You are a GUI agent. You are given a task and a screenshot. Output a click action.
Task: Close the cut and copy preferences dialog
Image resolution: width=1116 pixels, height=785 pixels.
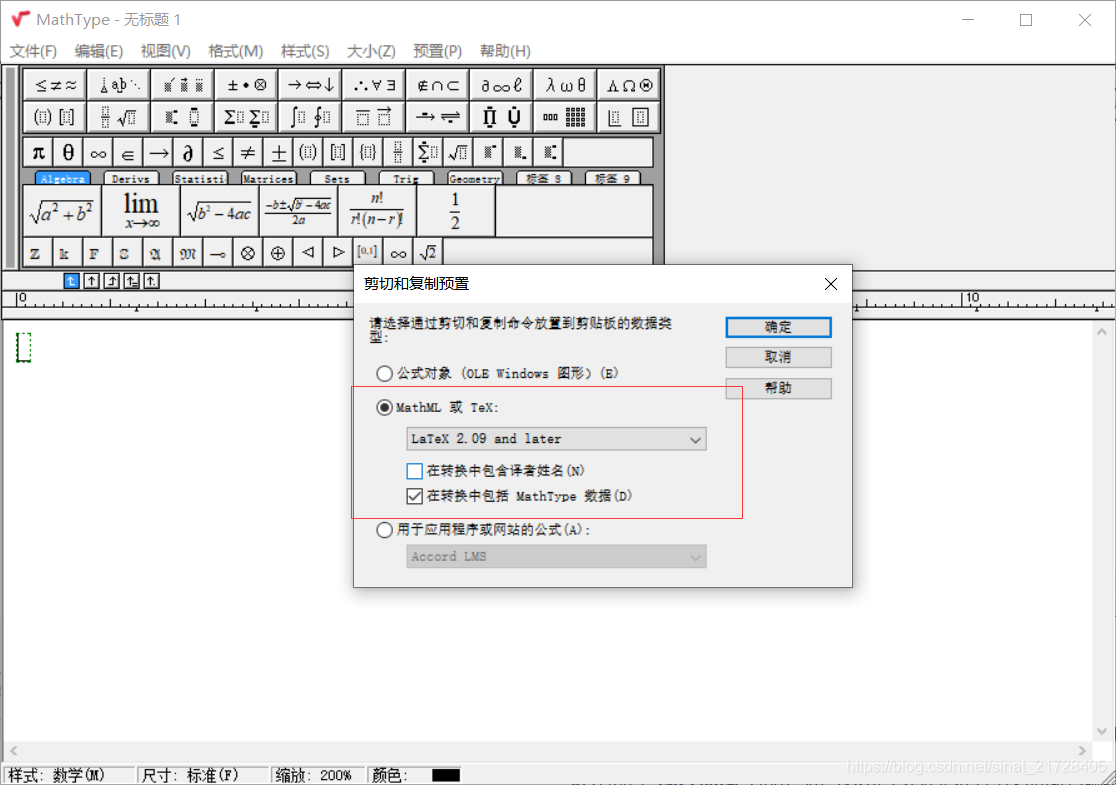click(x=831, y=284)
